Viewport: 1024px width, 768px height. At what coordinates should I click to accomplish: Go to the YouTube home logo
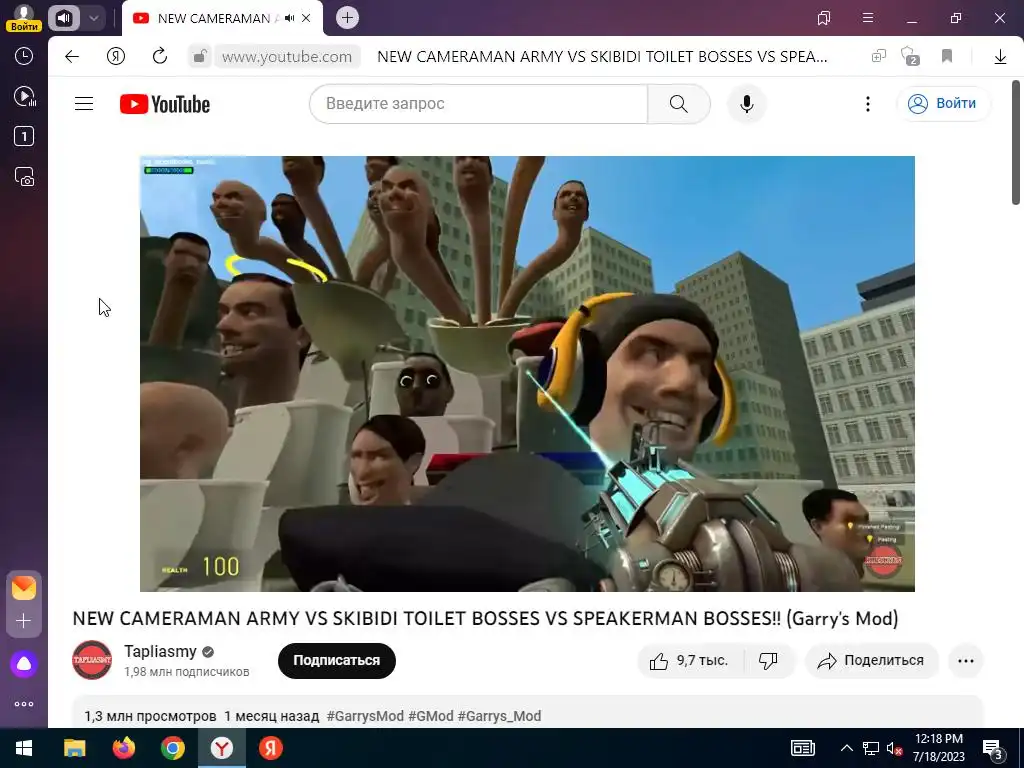tap(165, 104)
